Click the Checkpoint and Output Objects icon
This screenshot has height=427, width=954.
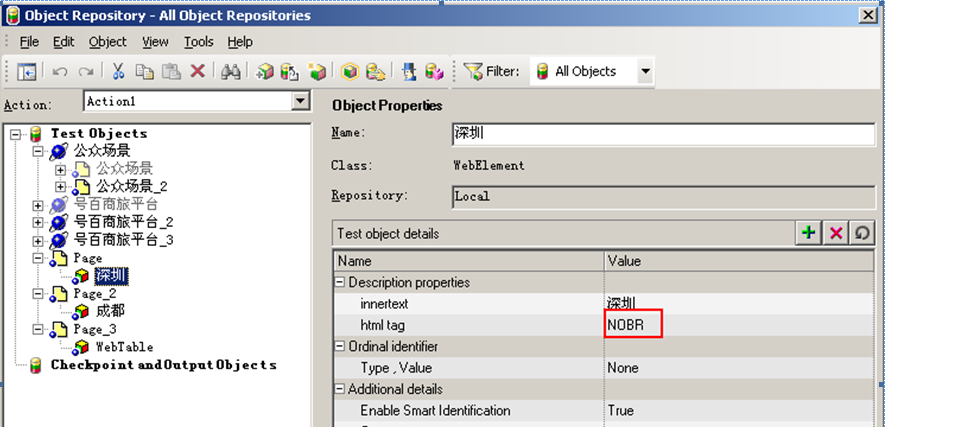click(x=36, y=365)
